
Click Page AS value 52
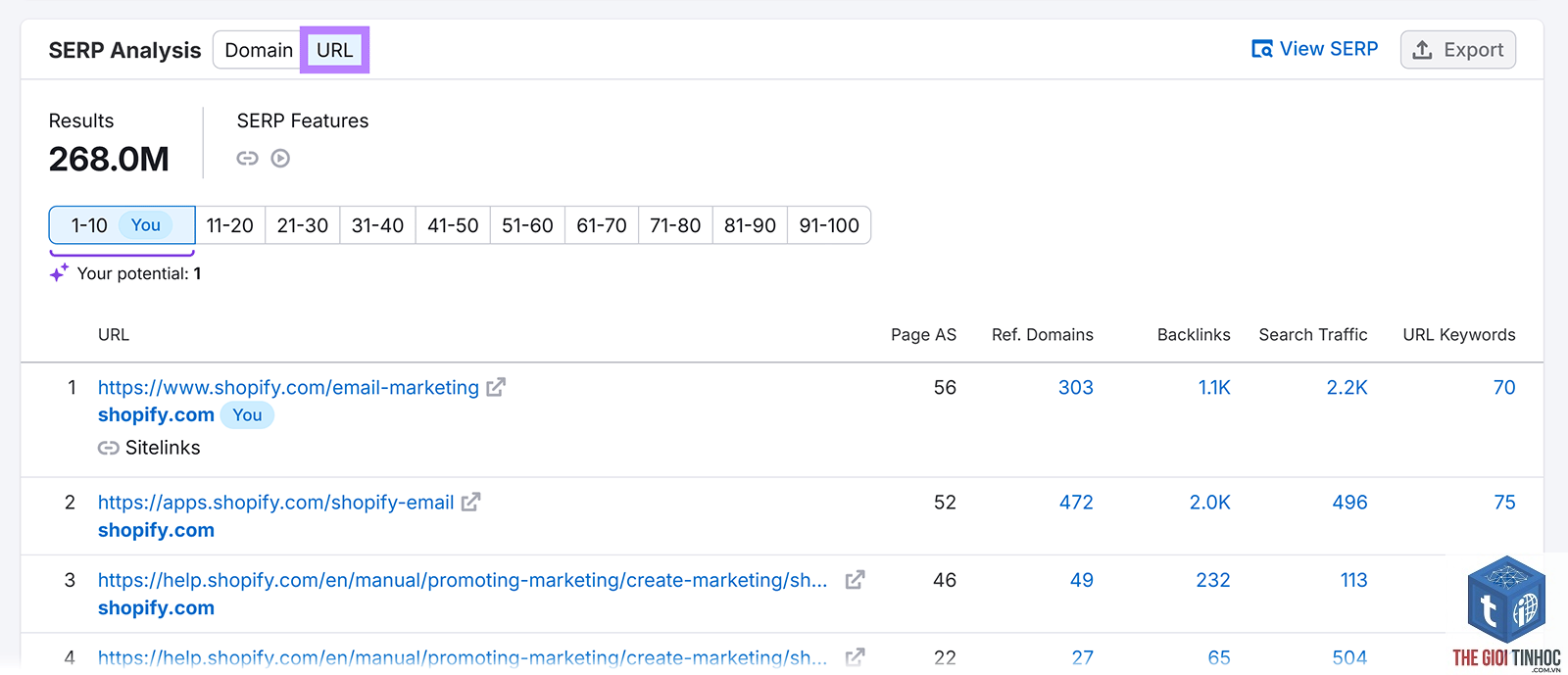[945, 503]
